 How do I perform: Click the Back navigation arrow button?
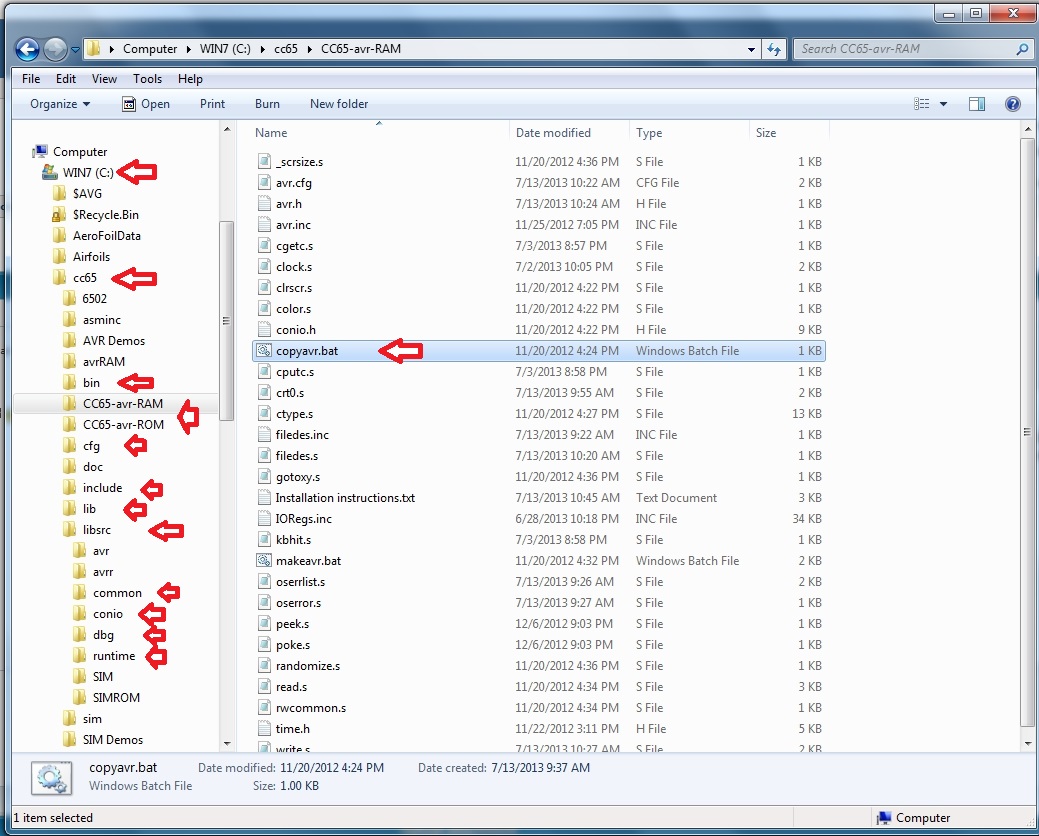point(28,48)
